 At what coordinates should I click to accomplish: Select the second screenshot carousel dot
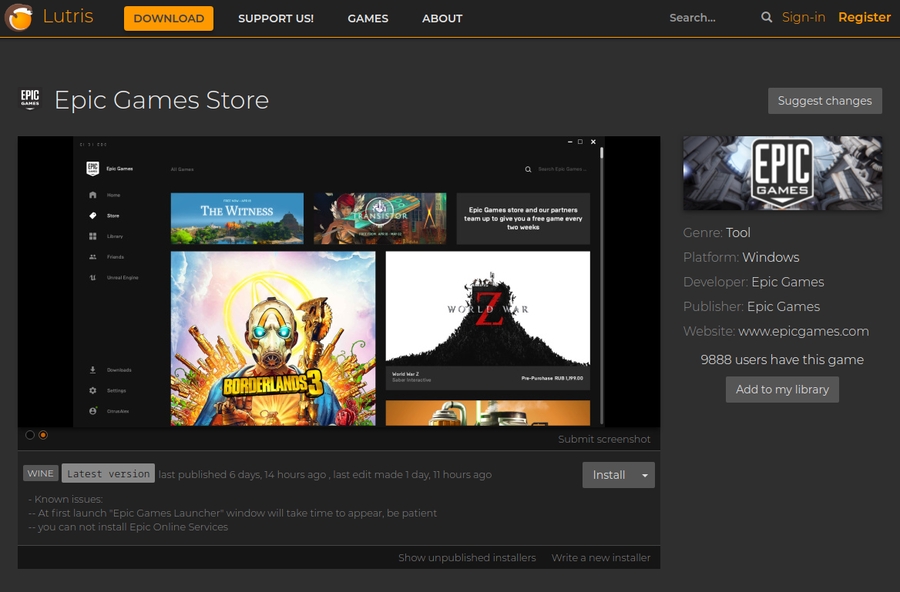click(43, 435)
